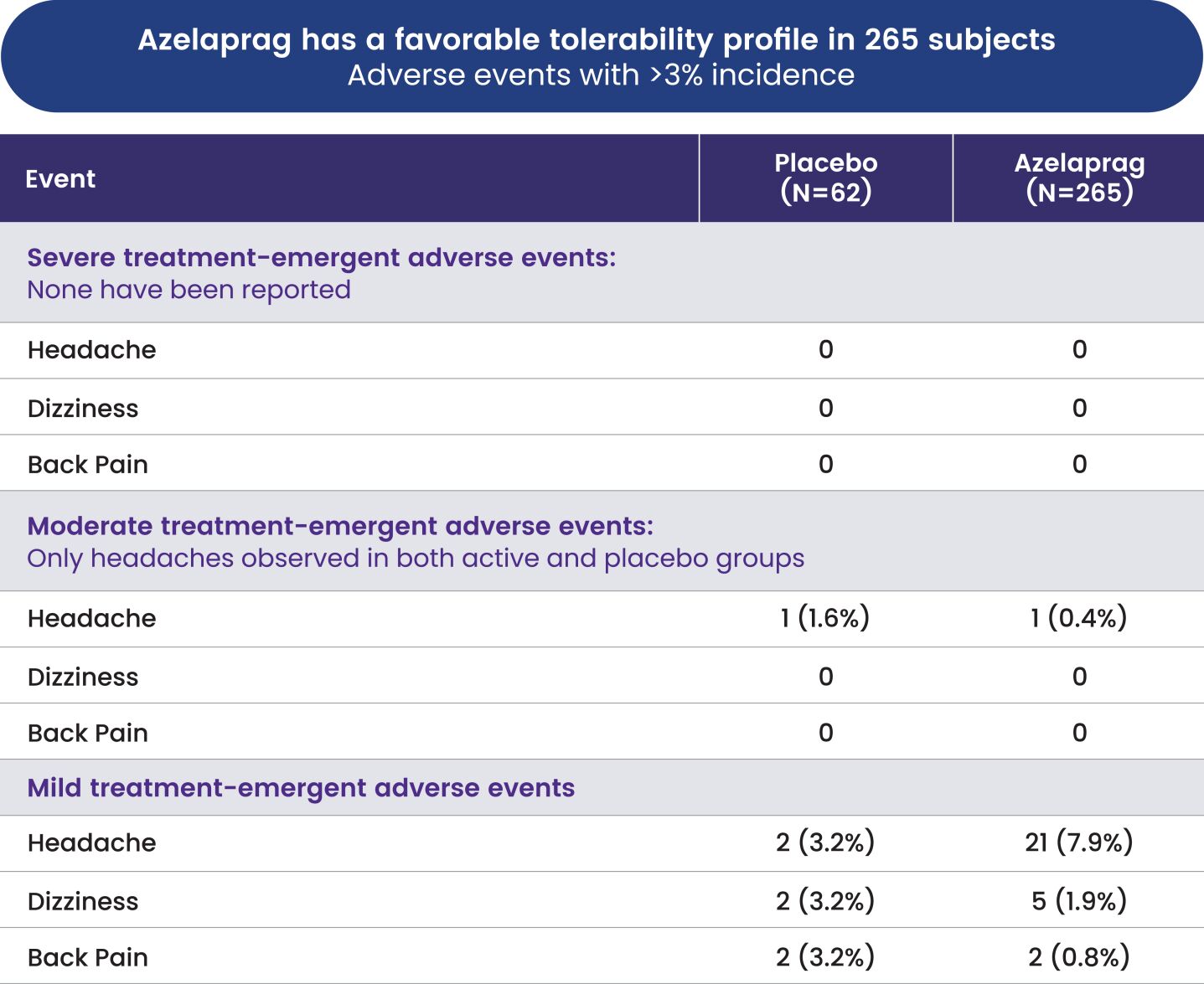Select the Headache label in the Mild section

pyautogui.click(x=91, y=842)
